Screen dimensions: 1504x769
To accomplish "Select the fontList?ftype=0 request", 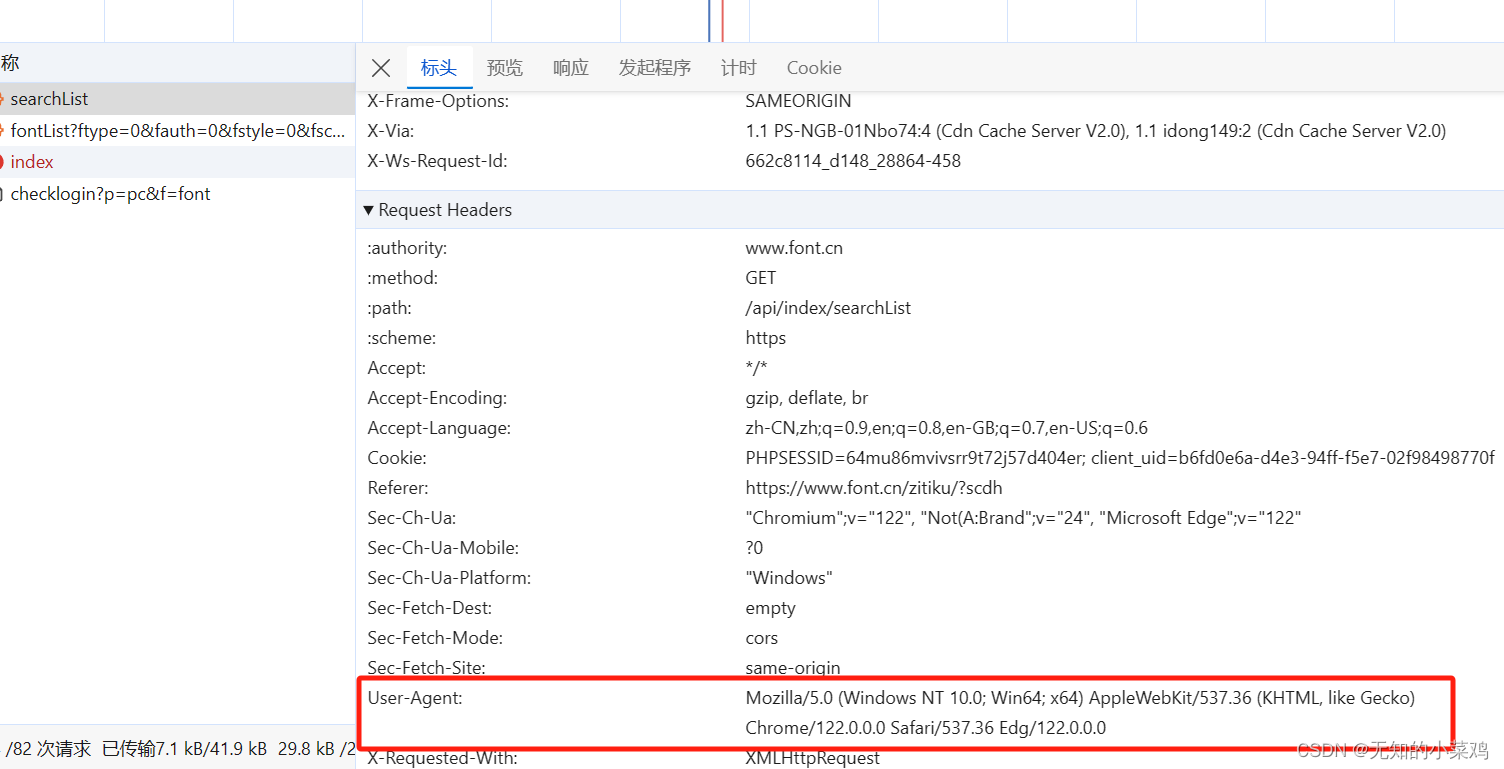I will (177, 131).
